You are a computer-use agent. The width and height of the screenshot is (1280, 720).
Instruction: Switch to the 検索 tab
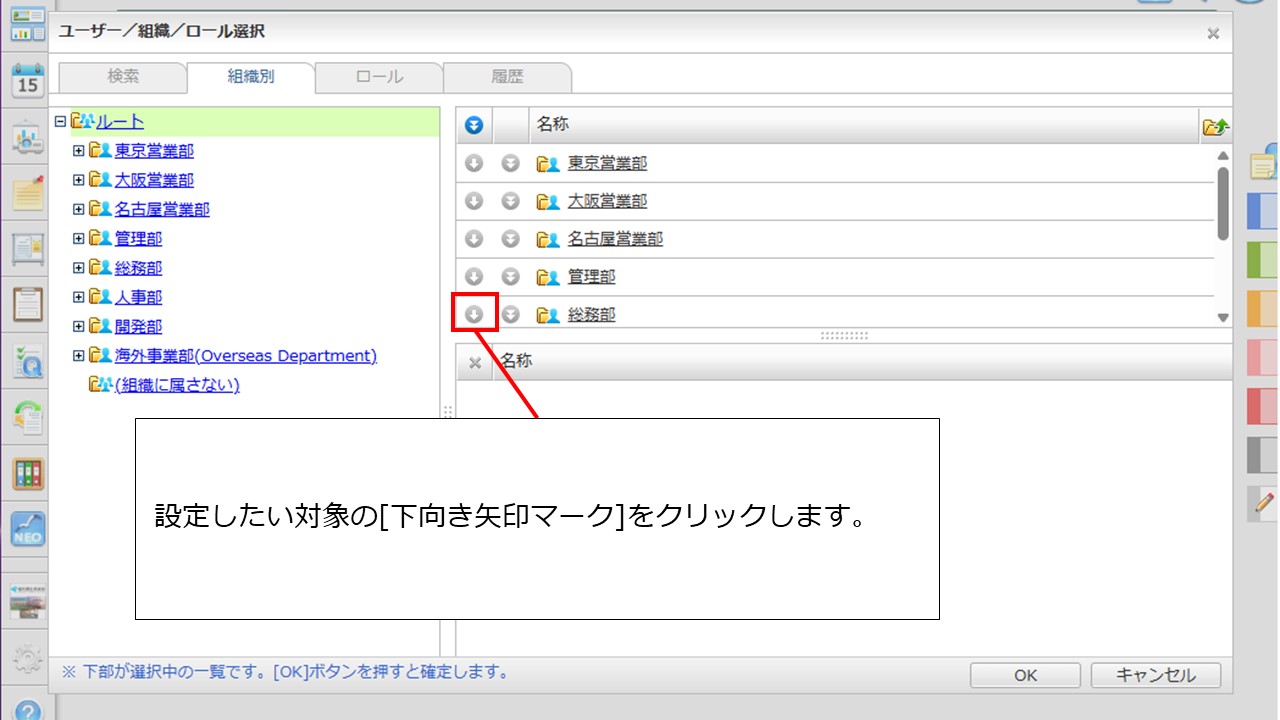(123, 77)
